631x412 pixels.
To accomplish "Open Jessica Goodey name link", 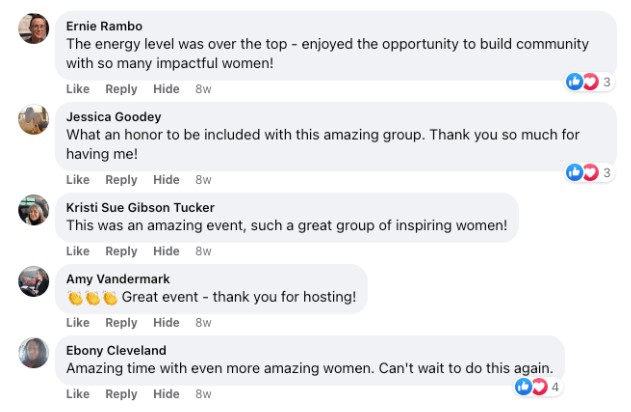I will coord(113,117).
